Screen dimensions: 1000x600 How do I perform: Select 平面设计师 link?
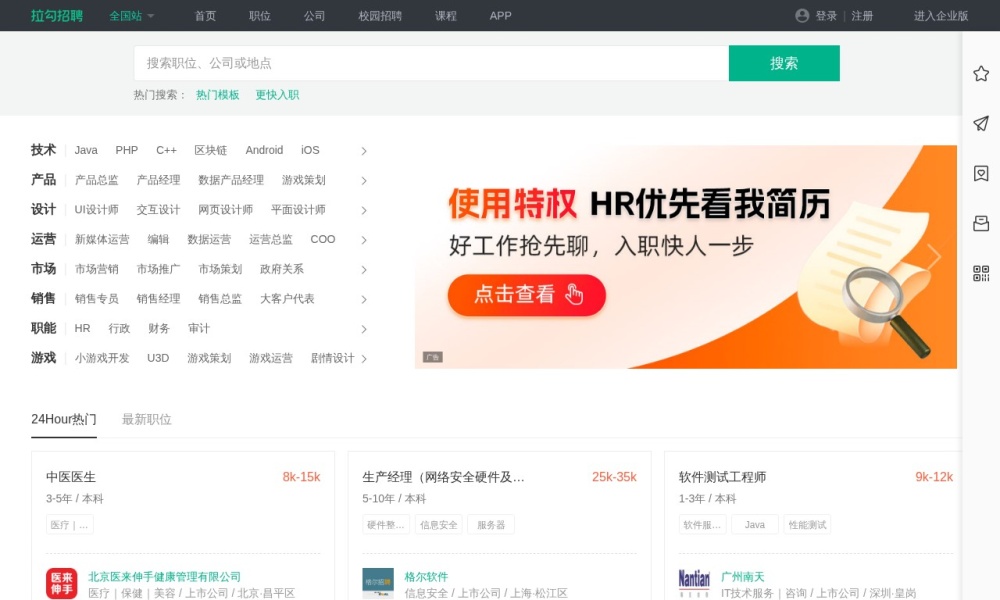tap(298, 210)
